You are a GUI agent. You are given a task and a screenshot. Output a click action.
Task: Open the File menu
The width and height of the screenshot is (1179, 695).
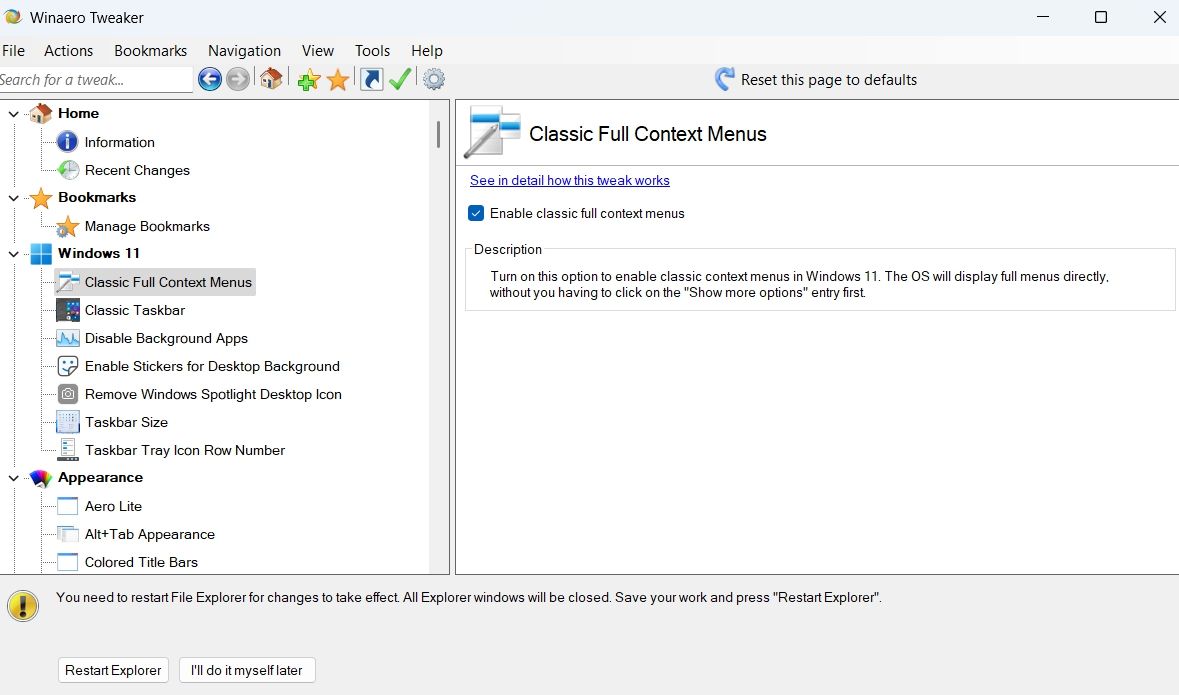click(x=13, y=50)
